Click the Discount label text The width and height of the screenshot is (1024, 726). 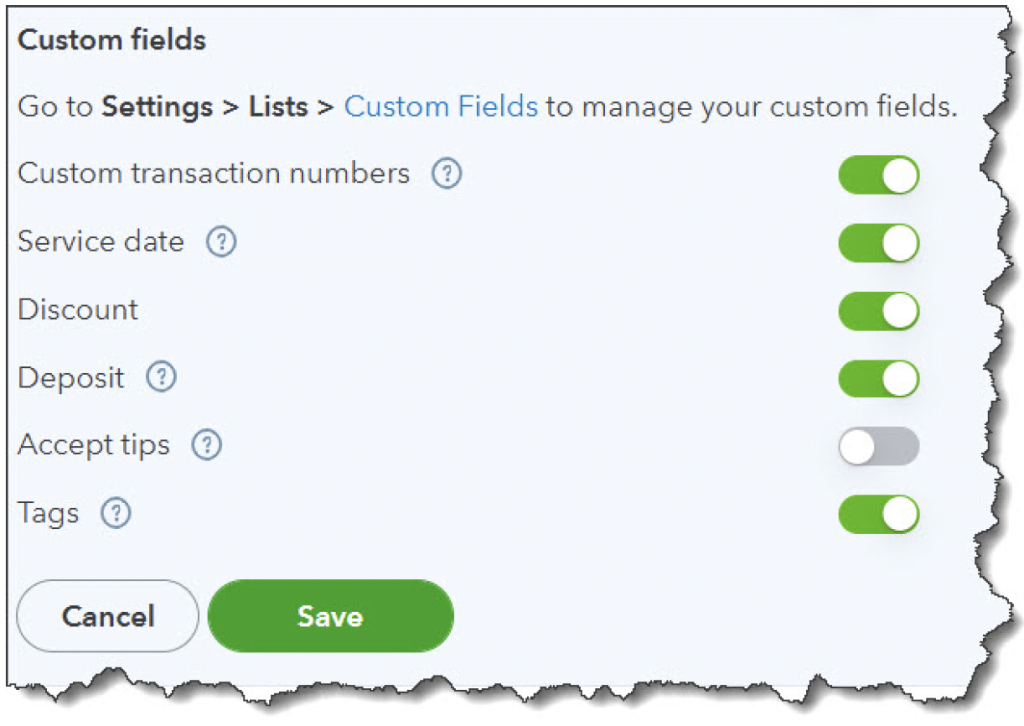[78, 310]
